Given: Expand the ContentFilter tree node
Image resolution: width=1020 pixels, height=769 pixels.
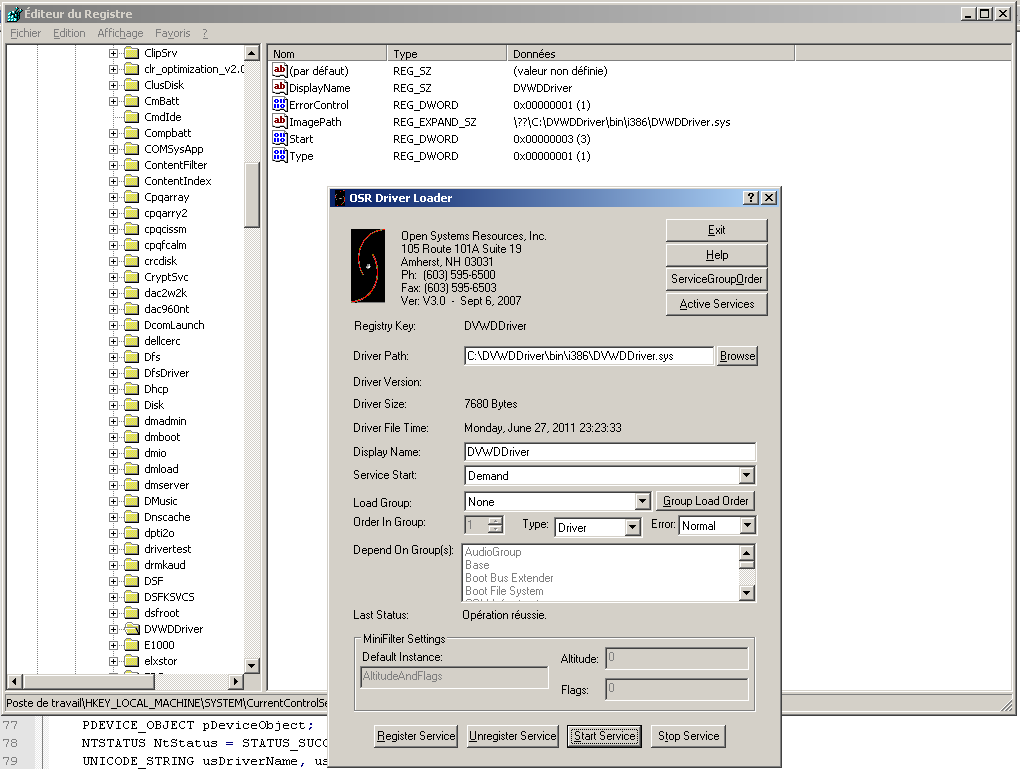Looking at the screenshot, I should pos(113,165).
